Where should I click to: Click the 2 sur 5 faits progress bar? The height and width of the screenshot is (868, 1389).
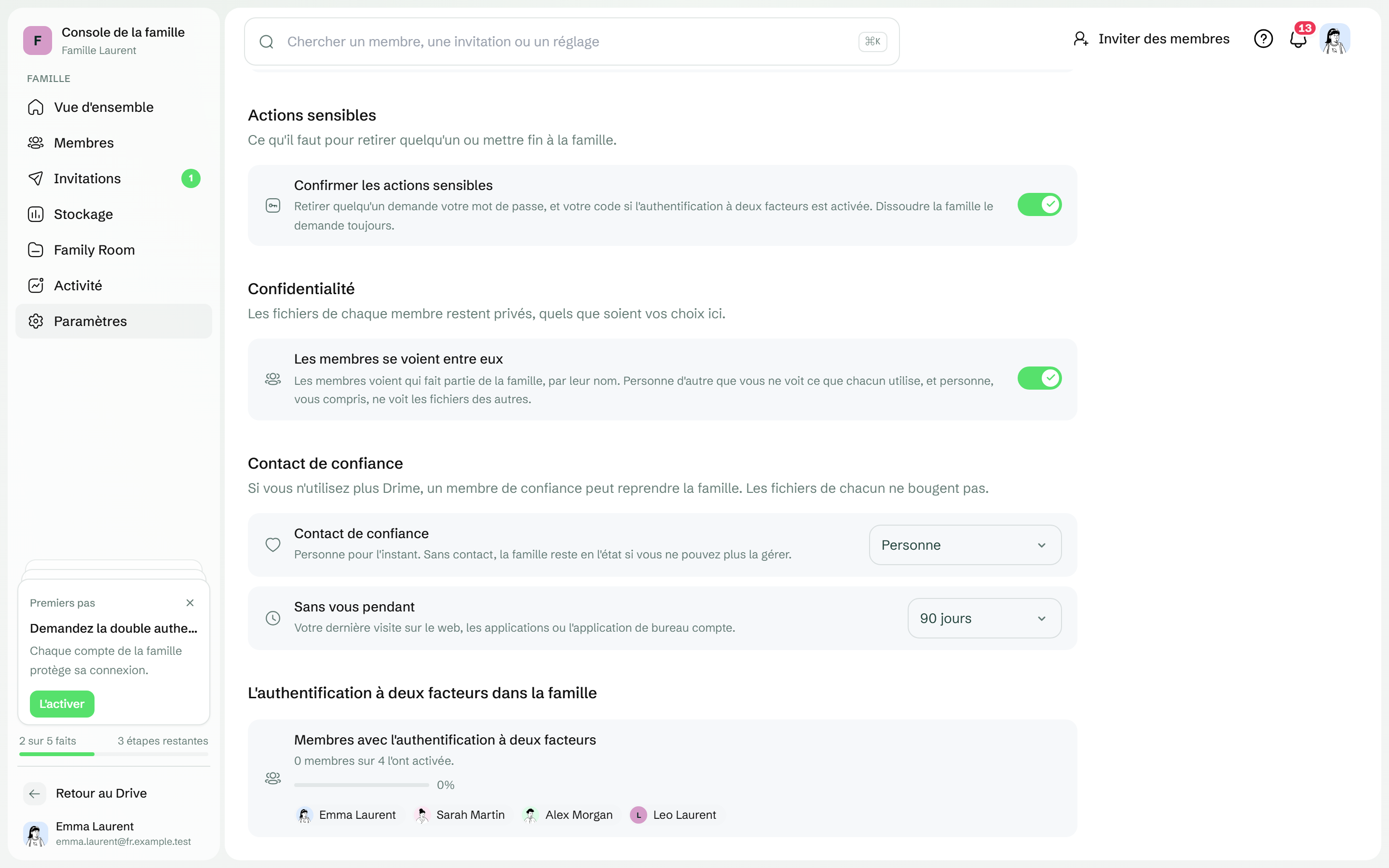(x=114, y=754)
